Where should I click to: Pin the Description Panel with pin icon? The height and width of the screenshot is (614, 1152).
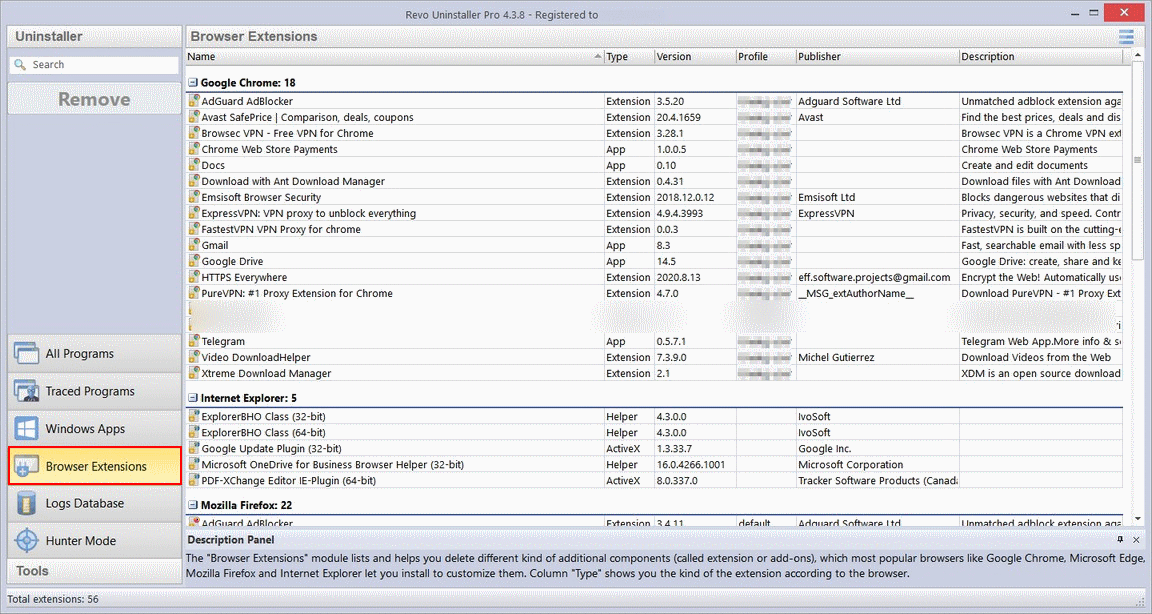1120,540
